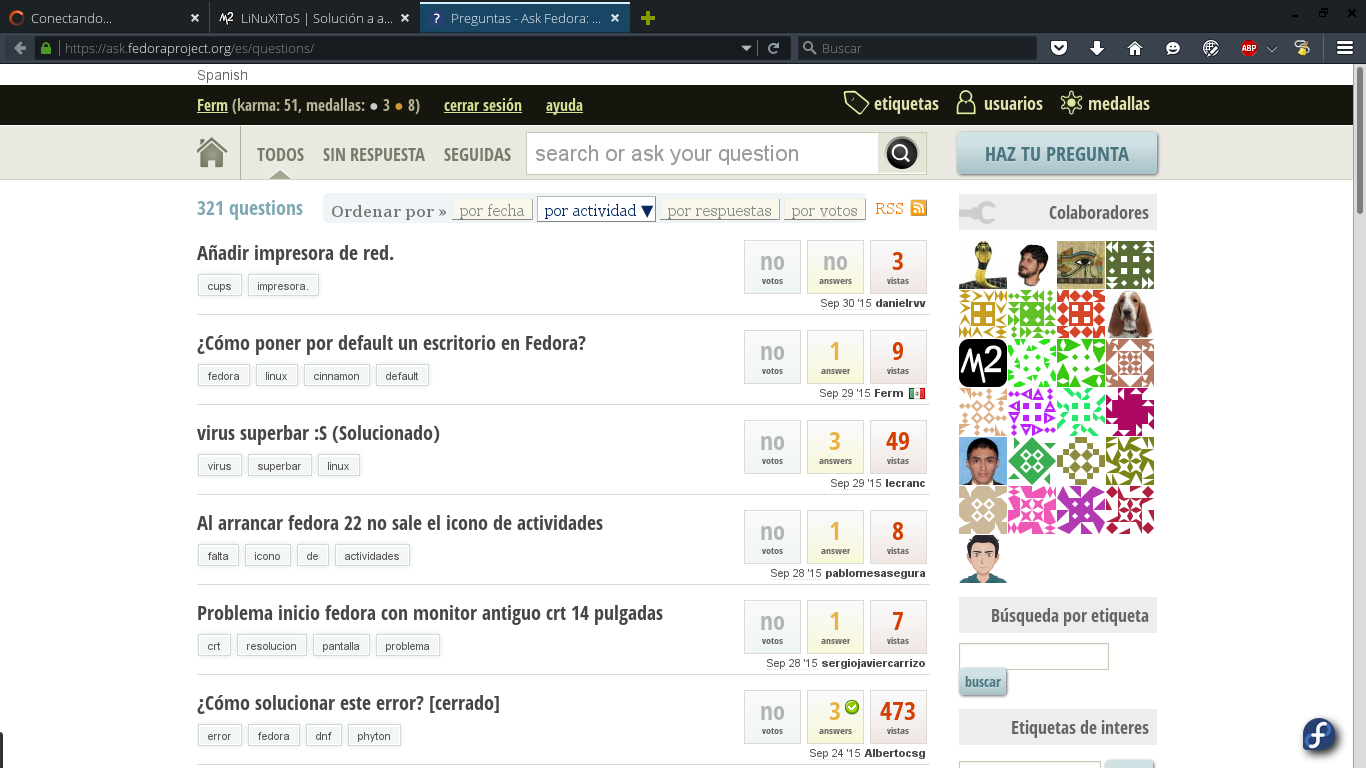The width and height of the screenshot is (1366, 768).
Task: Open the URL history dropdown arrow
Action: point(746,48)
